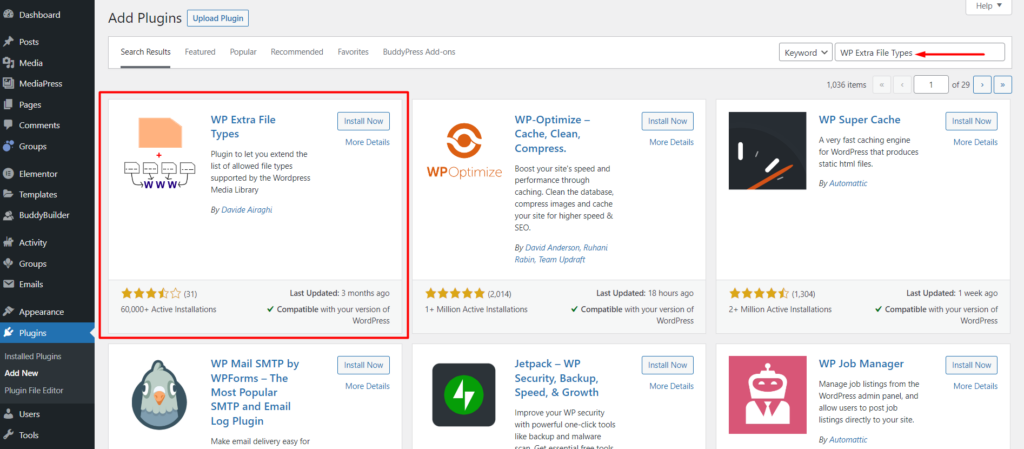Click the WP Mail SMTP bird logo
Image resolution: width=1024 pixels, height=449 pixels.
(160, 395)
